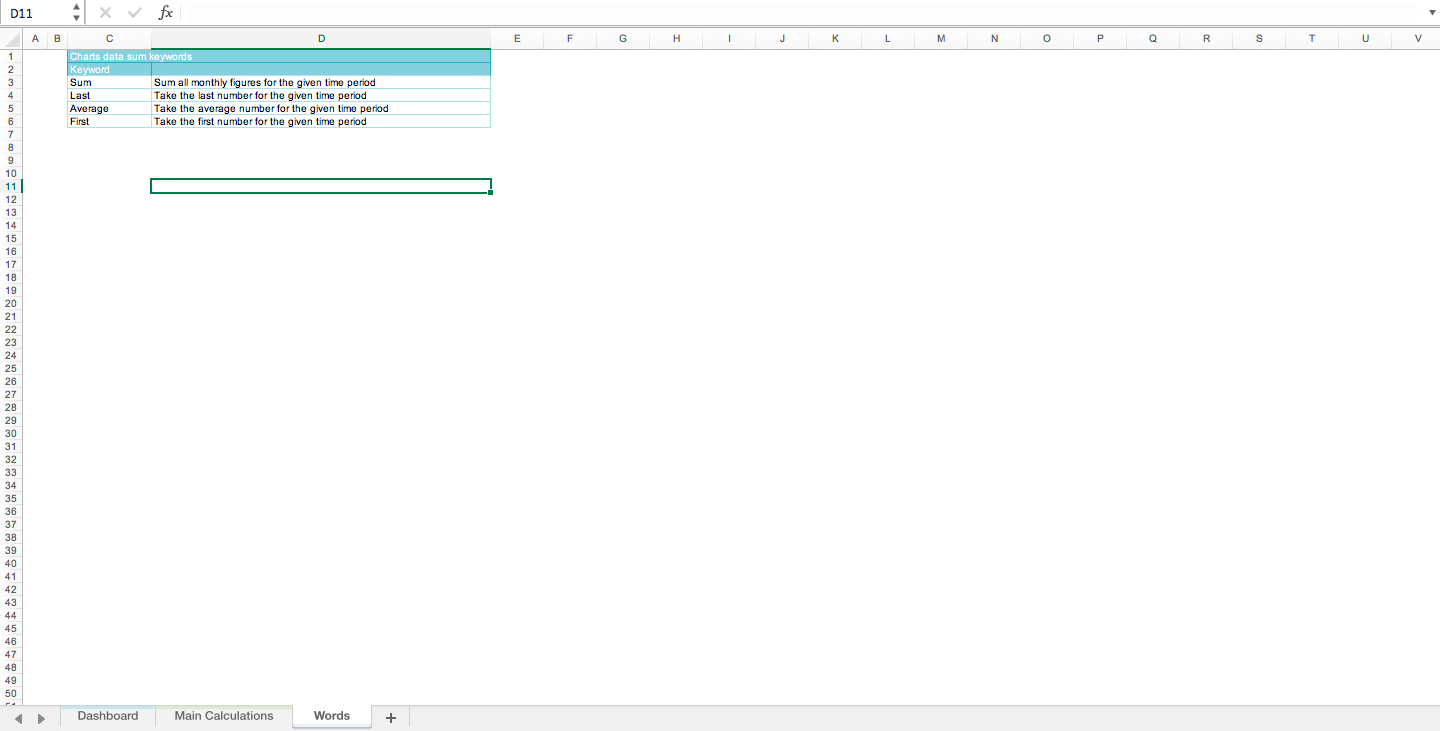Select column E header
This screenshot has height=731, width=1440.
coord(517,39)
